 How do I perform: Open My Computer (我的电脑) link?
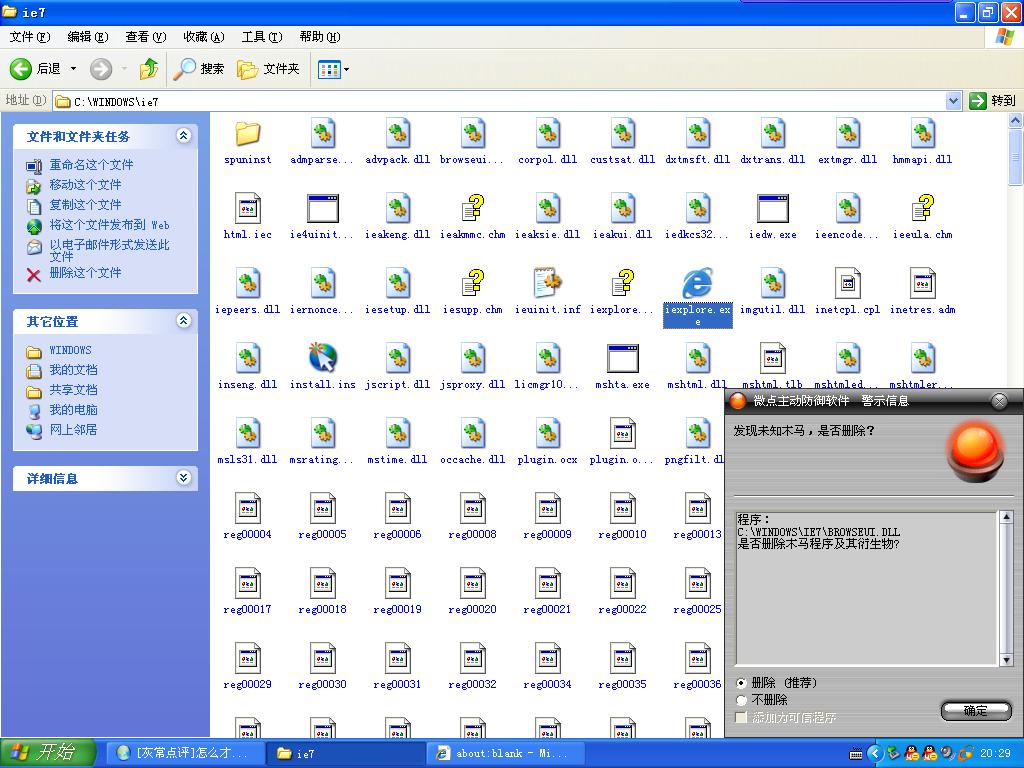[x=73, y=410]
